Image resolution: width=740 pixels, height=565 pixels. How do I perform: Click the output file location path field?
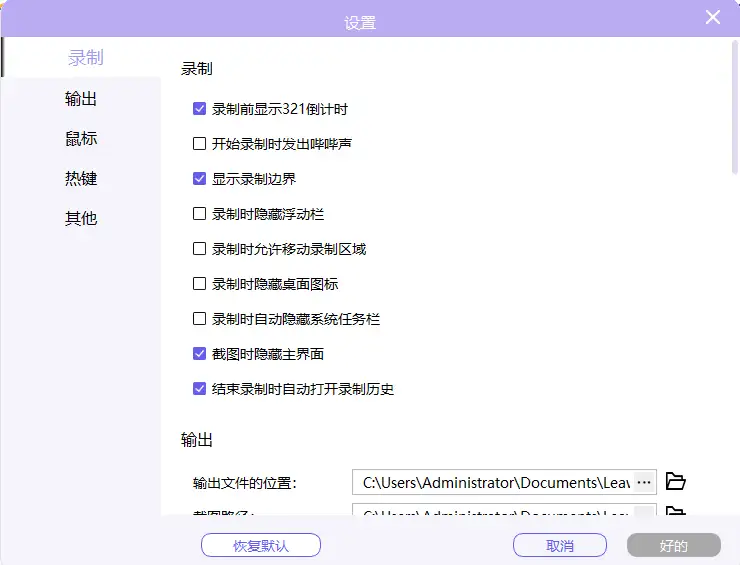(x=493, y=483)
